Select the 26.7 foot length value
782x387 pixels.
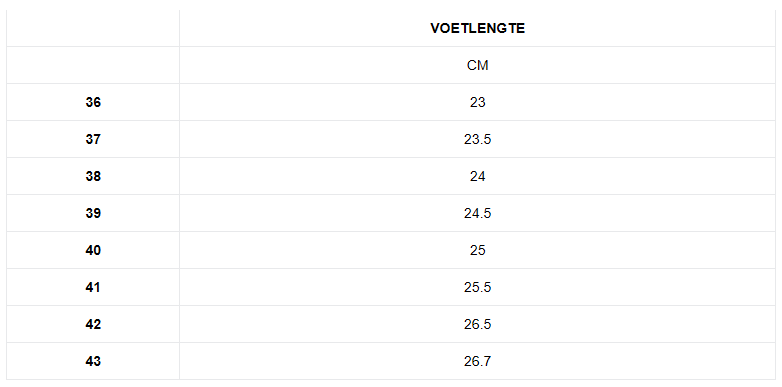pyautogui.click(x=477, y=361)
